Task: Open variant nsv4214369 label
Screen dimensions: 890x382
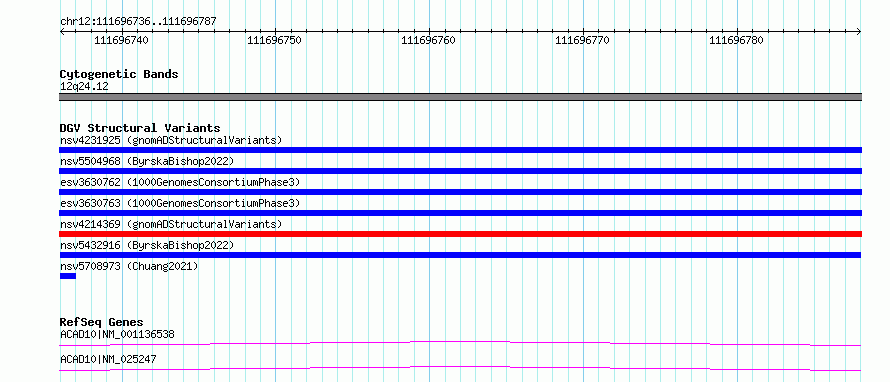Action: 171,224
